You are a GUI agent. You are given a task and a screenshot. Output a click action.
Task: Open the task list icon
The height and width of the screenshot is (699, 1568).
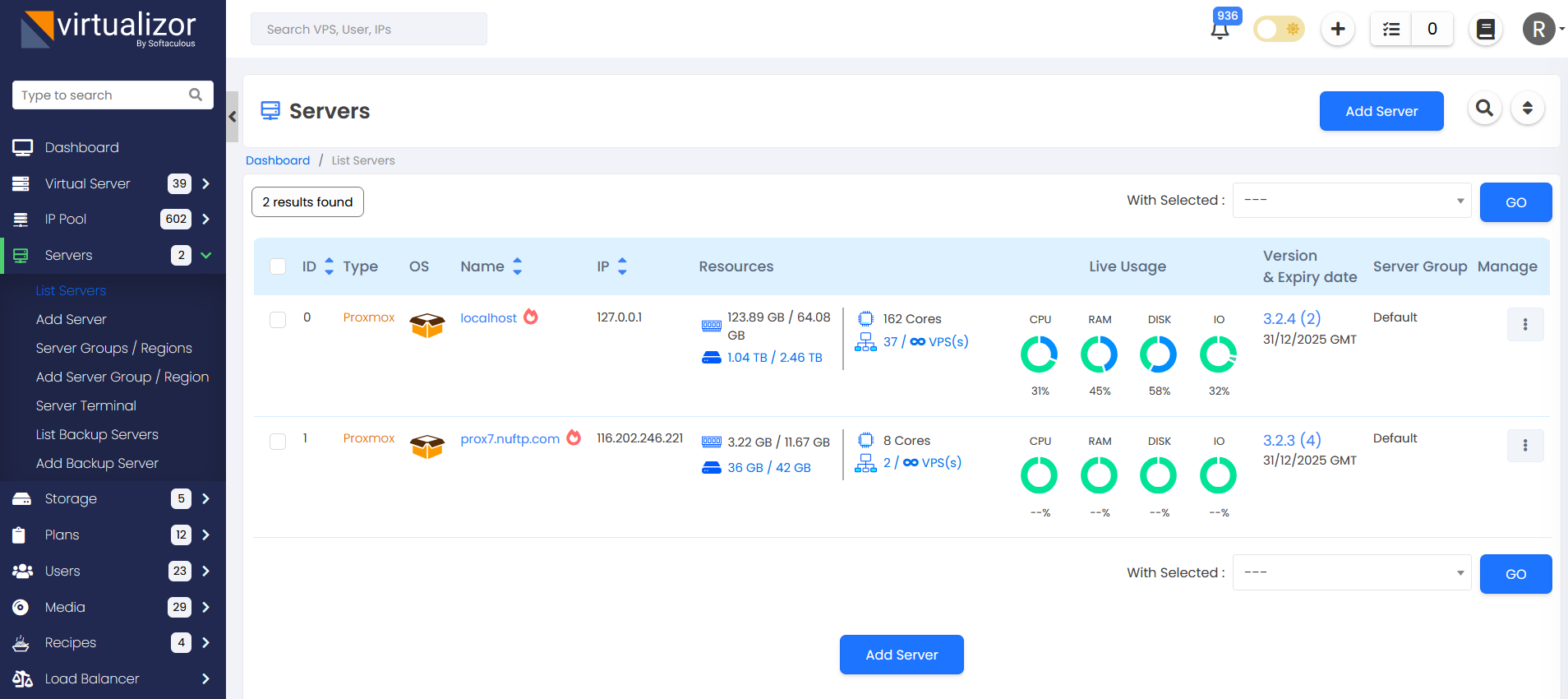pos(1391,30)
